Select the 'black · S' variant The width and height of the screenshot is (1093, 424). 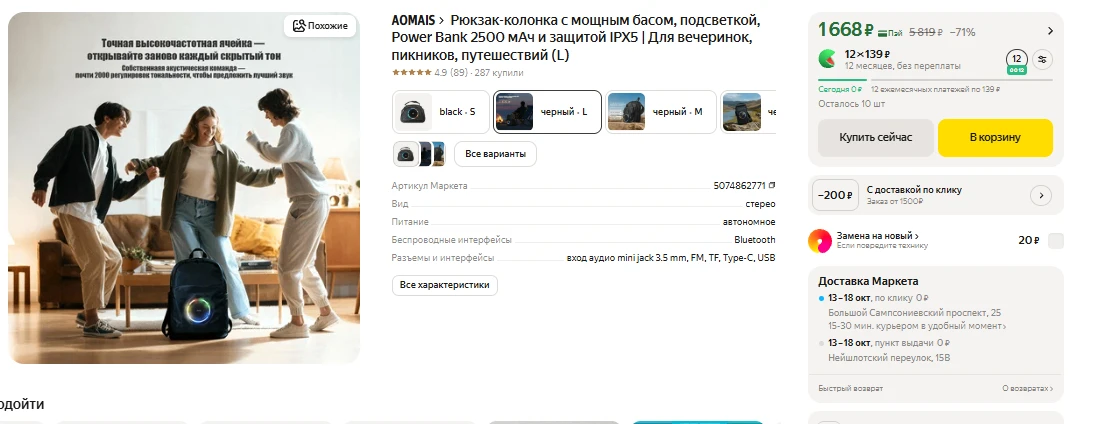(441, 112)
